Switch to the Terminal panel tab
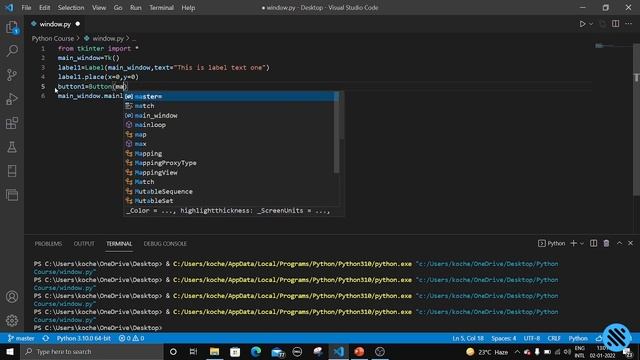Screen dimensions: 640x360 (119, 244)
